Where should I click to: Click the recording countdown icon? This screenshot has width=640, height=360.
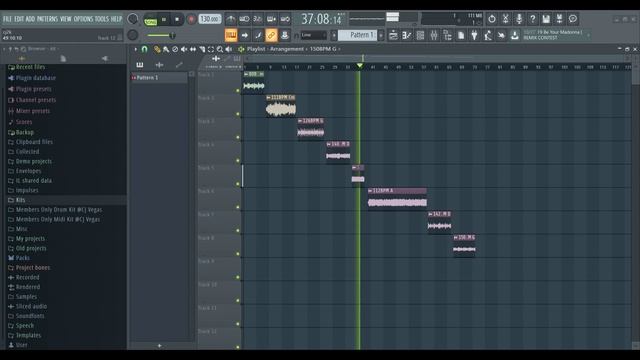coord(258,19)
